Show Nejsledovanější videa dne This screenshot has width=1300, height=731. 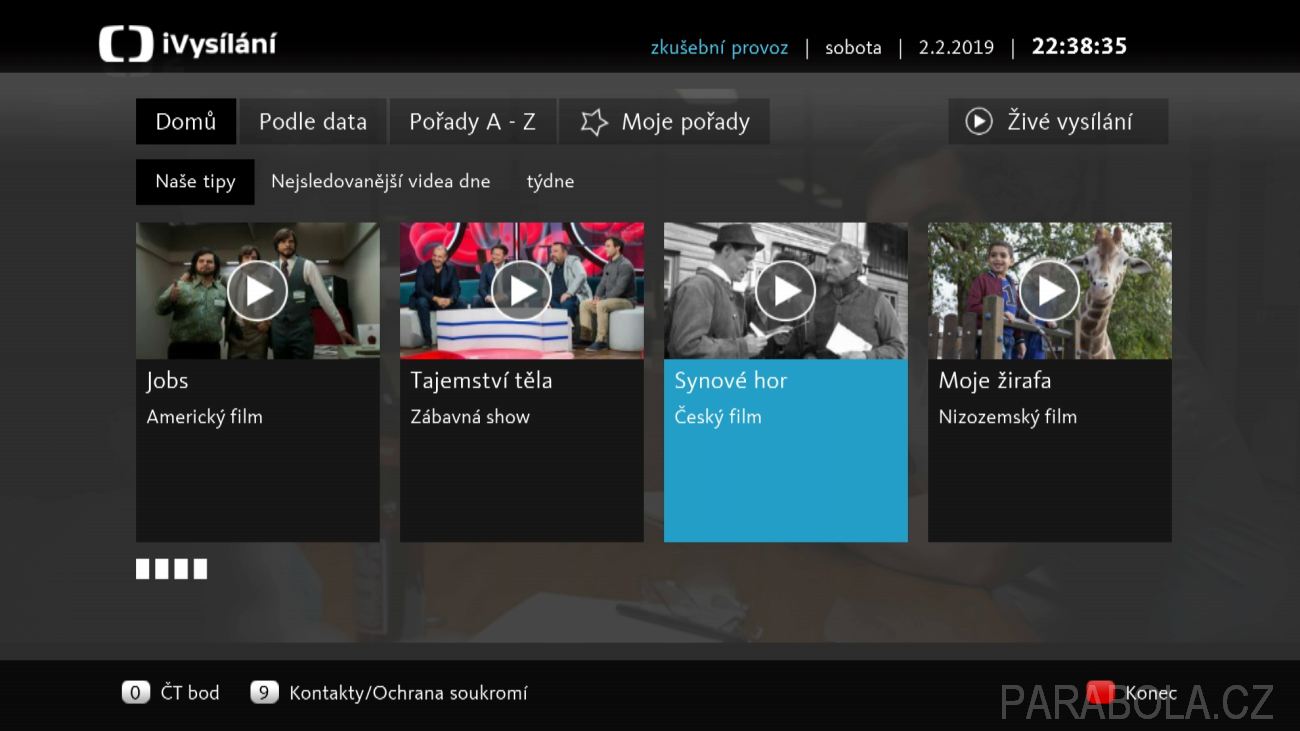pyautogui.click(x=381, y=182)
